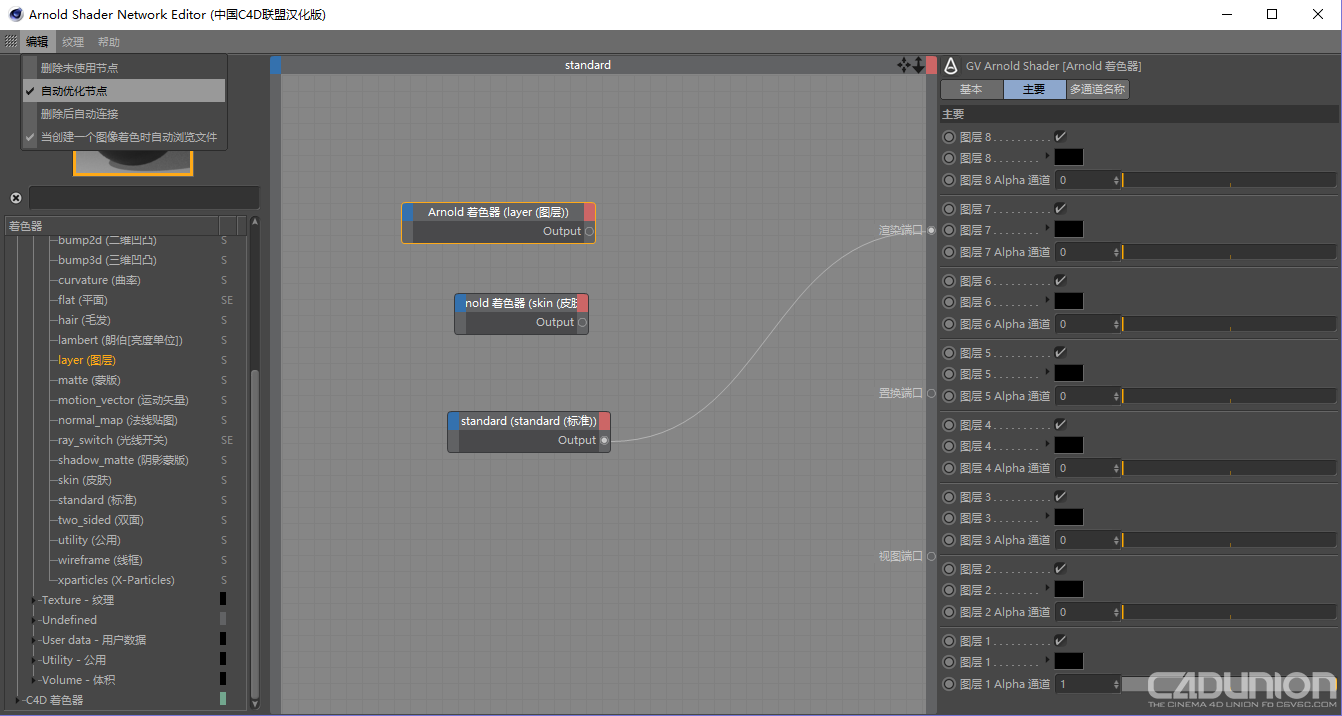Click the animation dot beside 图层 1 Alpha 通道
Viewport: 1342px width, 716px height.
point(949,684)
